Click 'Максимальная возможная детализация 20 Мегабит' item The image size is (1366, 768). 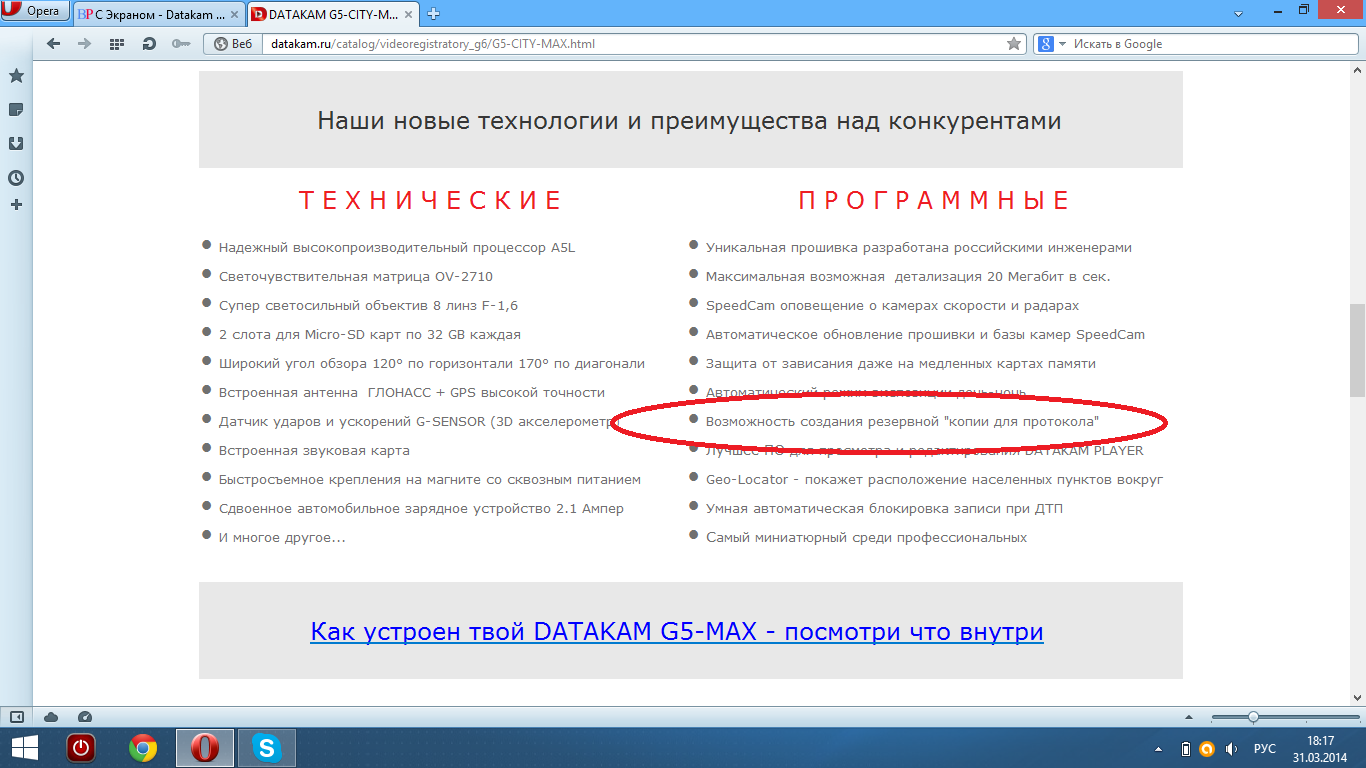(908, 276)
